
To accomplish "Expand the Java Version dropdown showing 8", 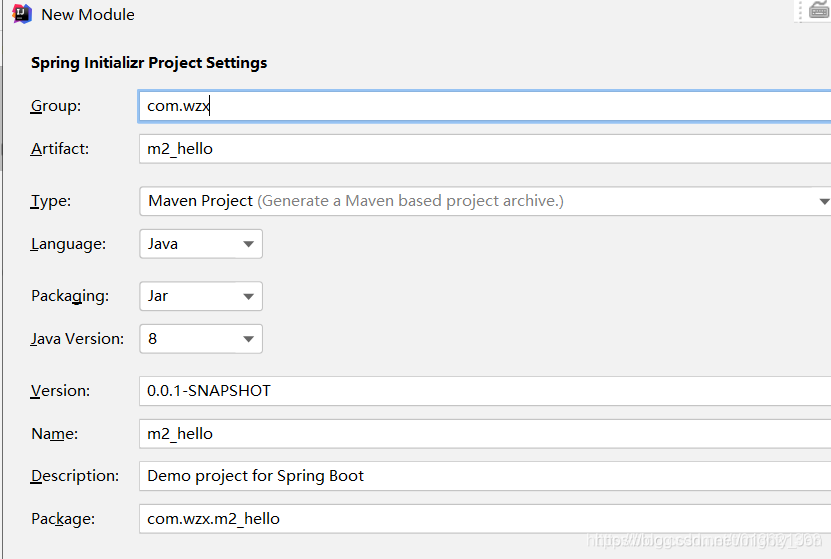I will (x=201, y=339).
